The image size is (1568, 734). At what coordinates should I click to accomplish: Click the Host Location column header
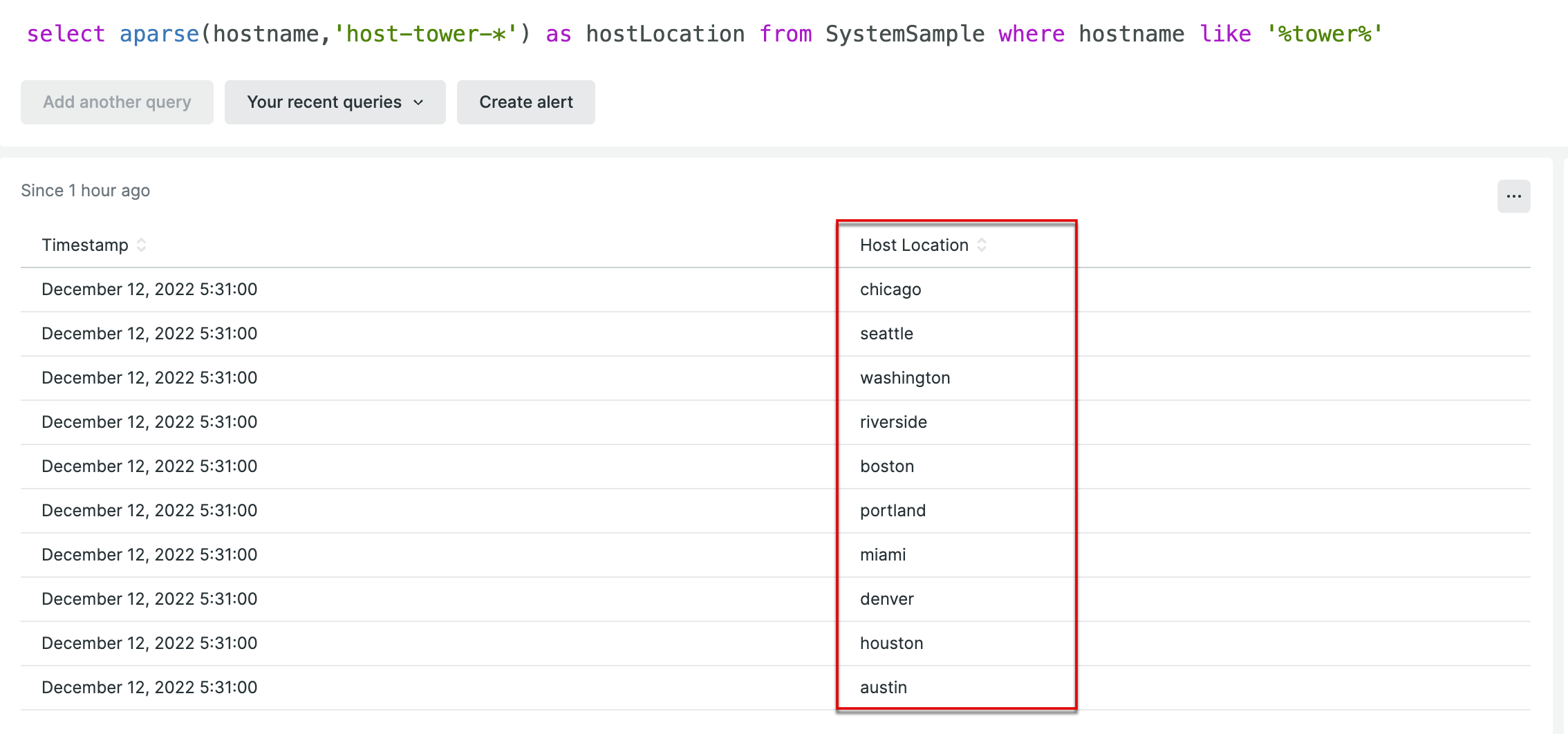click(914, 245)
